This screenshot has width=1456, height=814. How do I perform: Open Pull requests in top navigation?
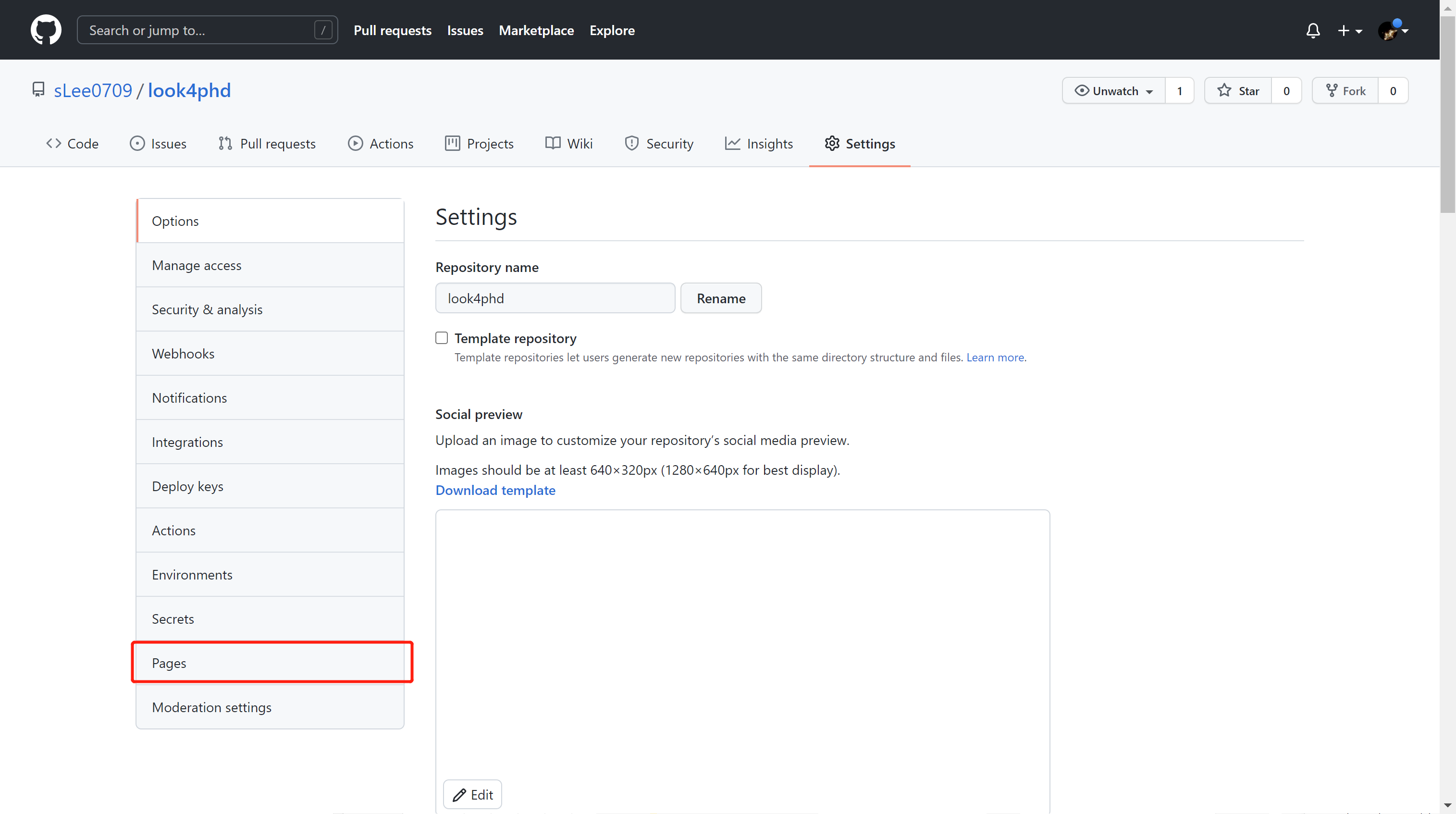tap(392, 31)
